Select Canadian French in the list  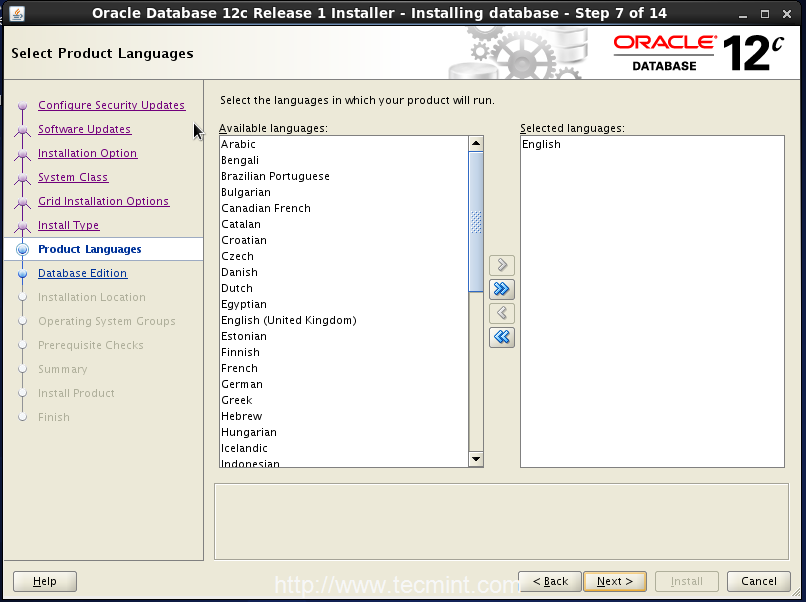point(344,208)
